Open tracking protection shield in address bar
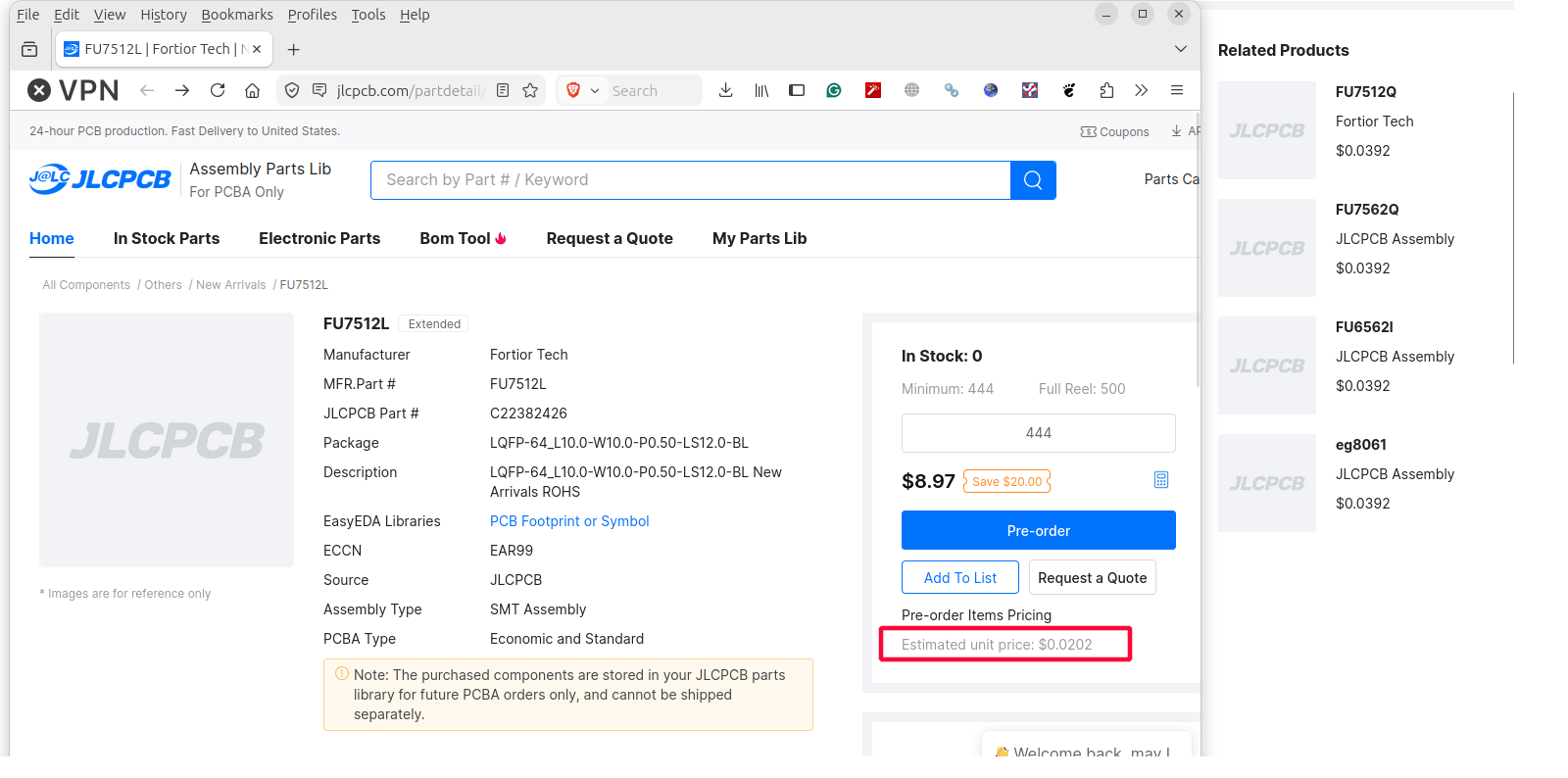The width and height of the screenshot is (1568, 778). coord(292,90)
